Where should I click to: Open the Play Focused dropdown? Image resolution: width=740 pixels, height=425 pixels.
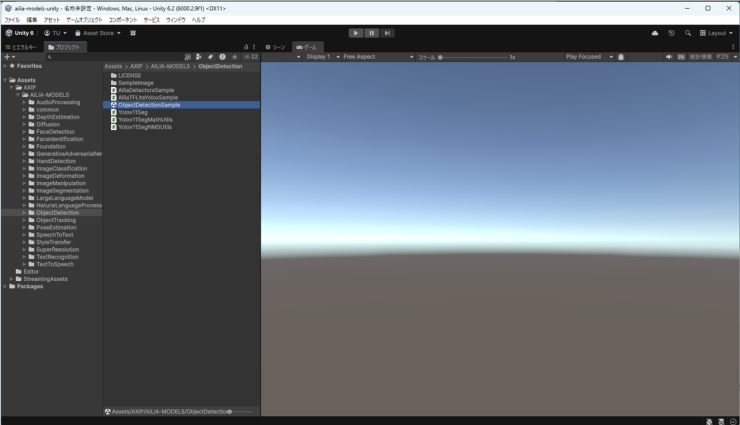pos(588,57)
